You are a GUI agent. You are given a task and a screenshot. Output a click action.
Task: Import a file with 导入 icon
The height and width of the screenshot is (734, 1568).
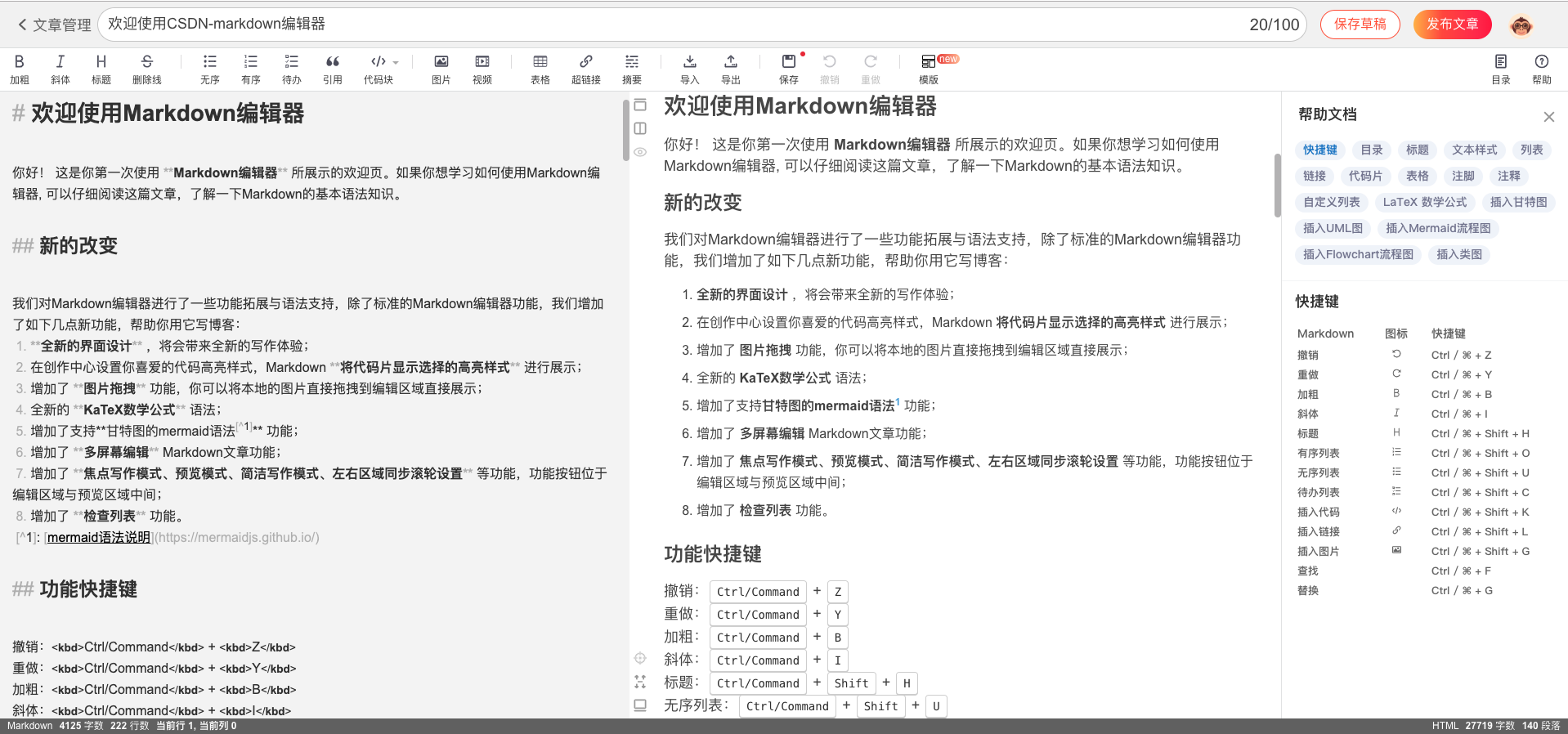click(690, 69)
